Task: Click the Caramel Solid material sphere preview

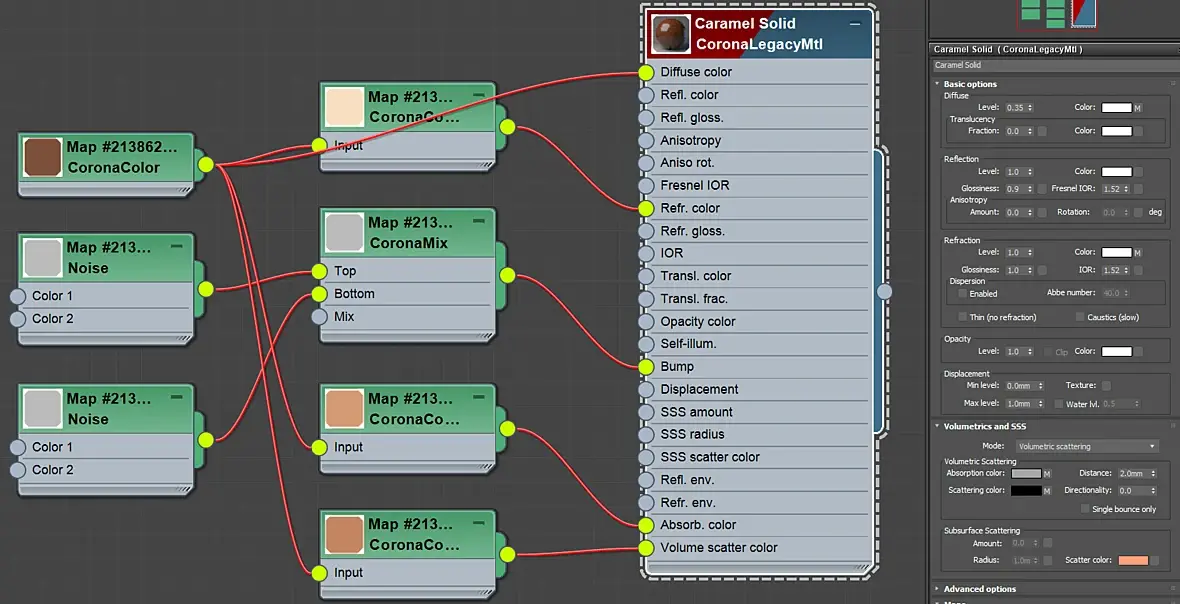Action: coord(671,35)
